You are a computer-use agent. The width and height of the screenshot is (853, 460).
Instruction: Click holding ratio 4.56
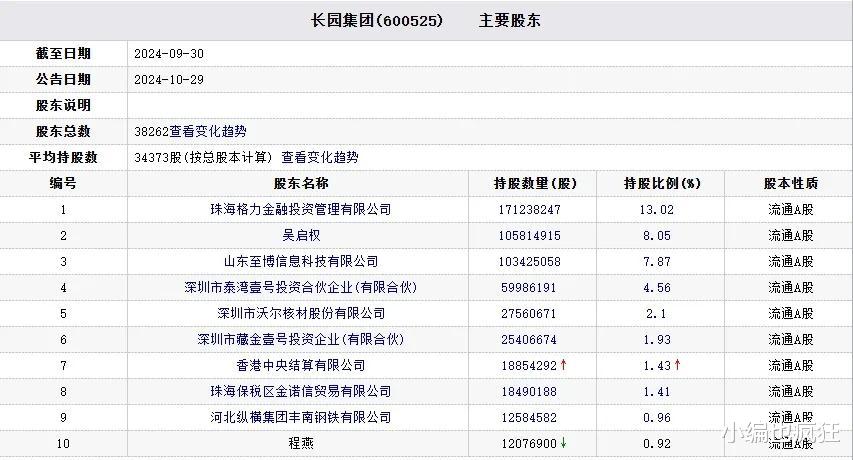657,288
